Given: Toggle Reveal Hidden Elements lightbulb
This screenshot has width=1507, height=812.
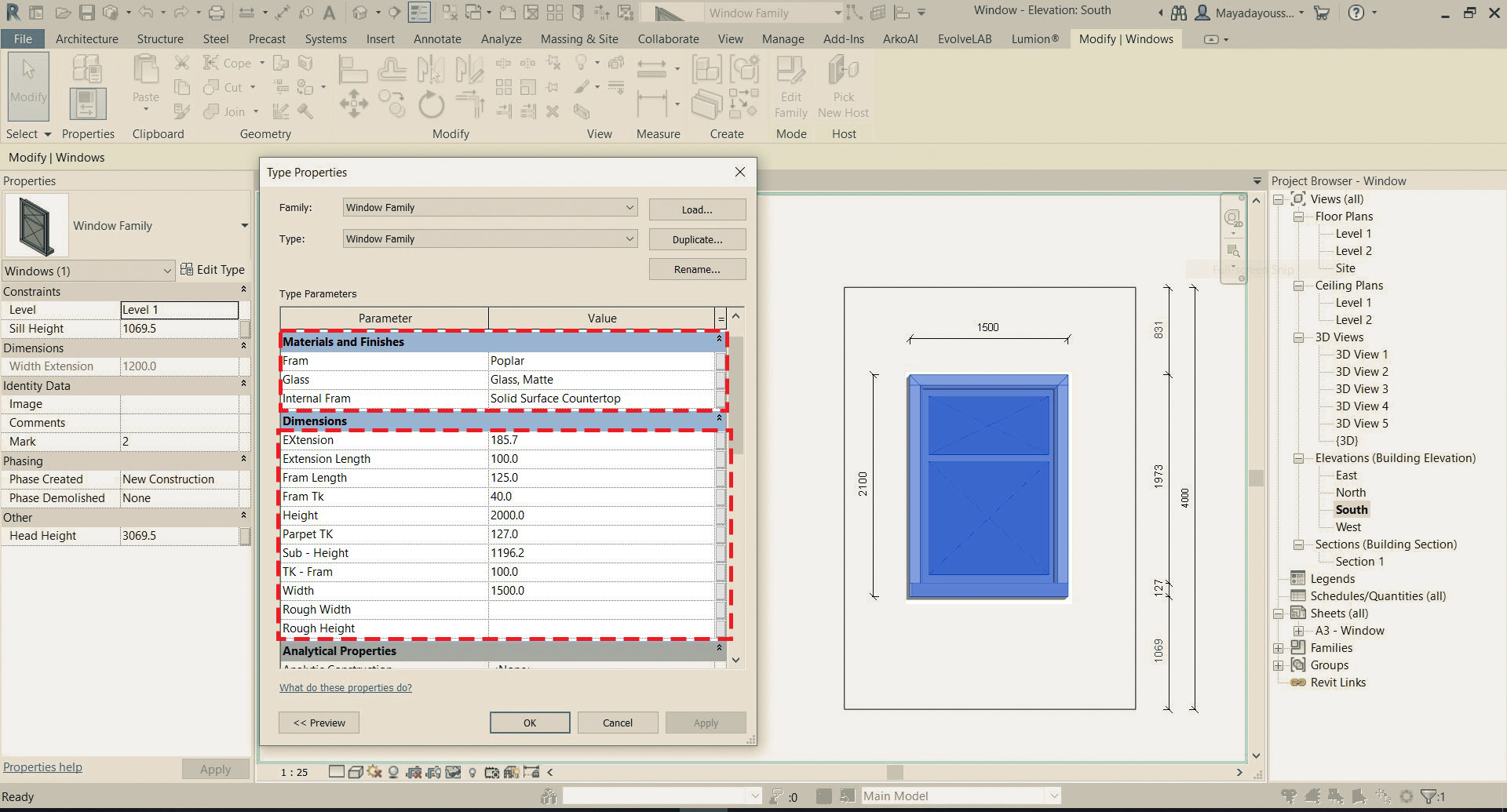Looking at the screenshot, I should 473,772.
